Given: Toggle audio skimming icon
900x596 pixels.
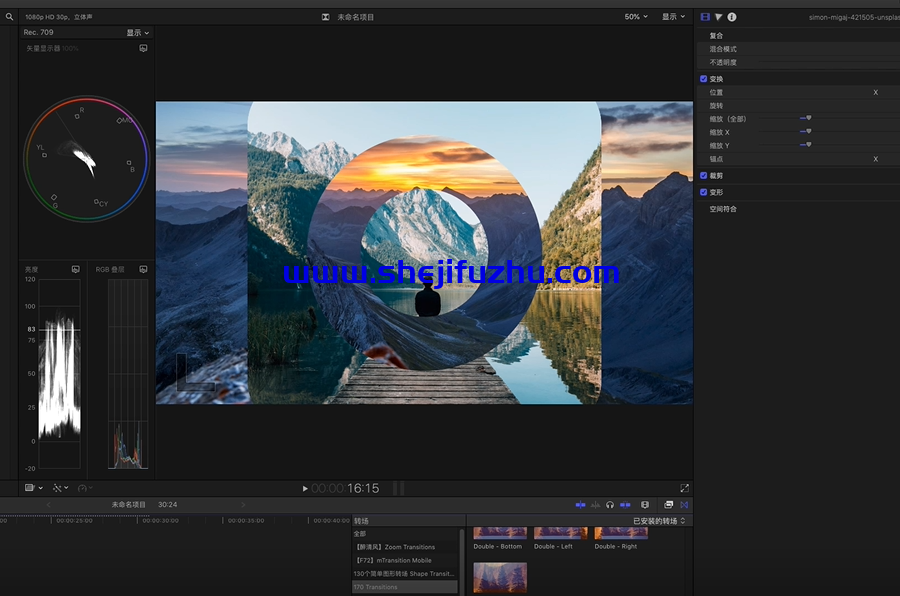Looking at the screenshot, I should click(595, 505).
